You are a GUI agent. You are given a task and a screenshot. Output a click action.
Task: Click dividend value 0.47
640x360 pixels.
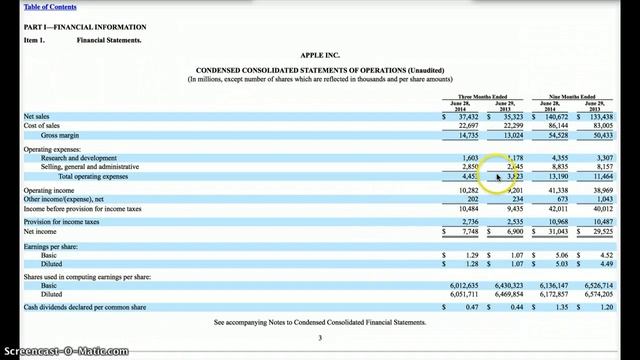coord(472,307)
